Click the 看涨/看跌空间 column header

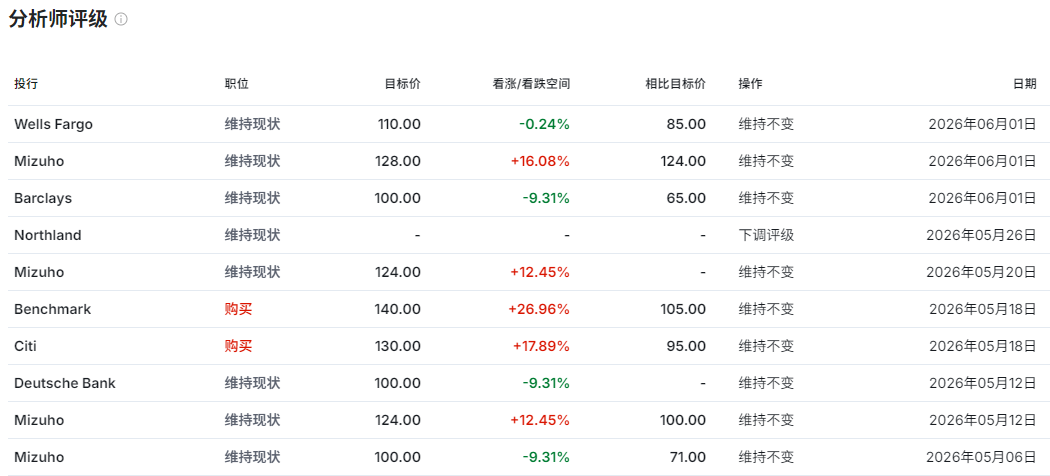tap(531, 84)
